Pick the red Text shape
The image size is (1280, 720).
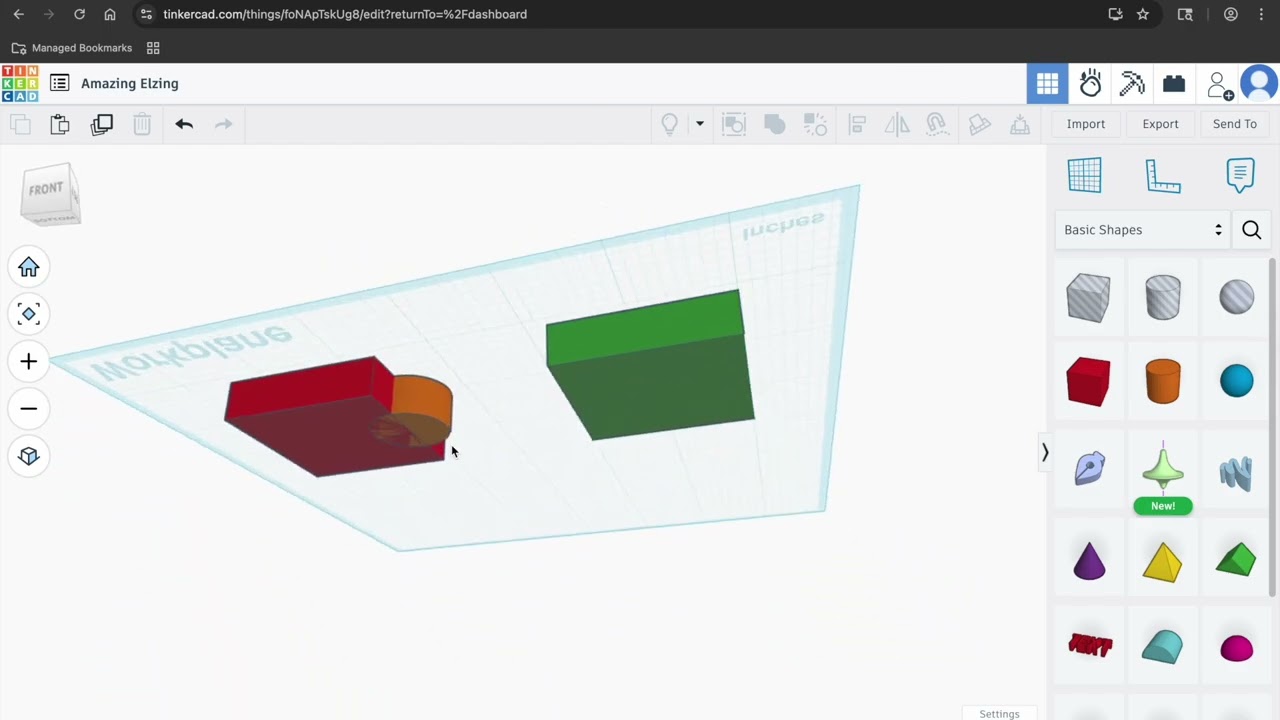(1090, 645)
